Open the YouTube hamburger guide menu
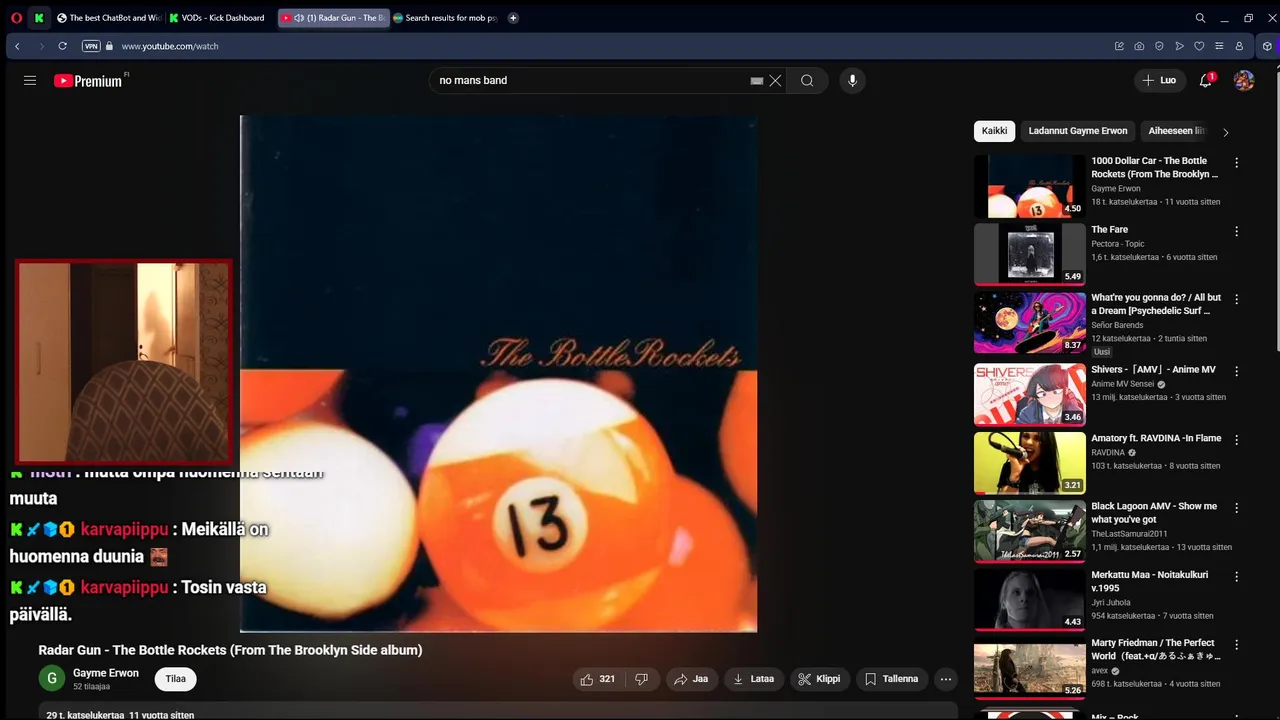This screenshot has width=1280, height=720. pyautogui.click(x=30, y=81)
